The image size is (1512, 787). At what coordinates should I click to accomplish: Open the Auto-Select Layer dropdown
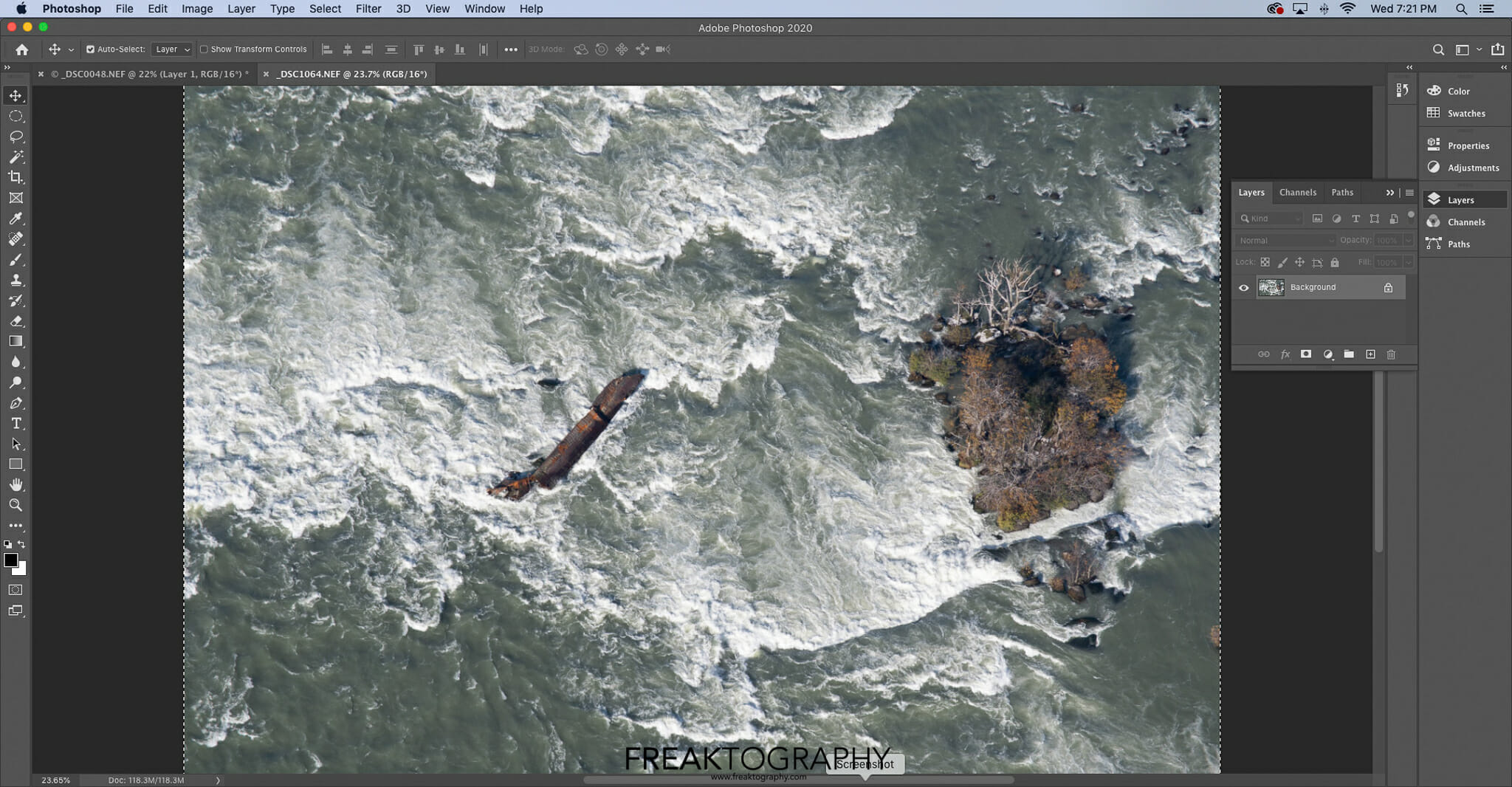coord(172,49)
